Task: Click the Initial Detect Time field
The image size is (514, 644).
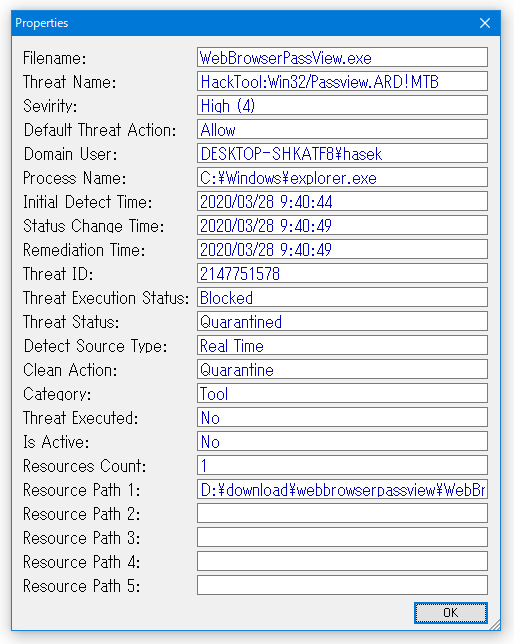Action: 342,201
